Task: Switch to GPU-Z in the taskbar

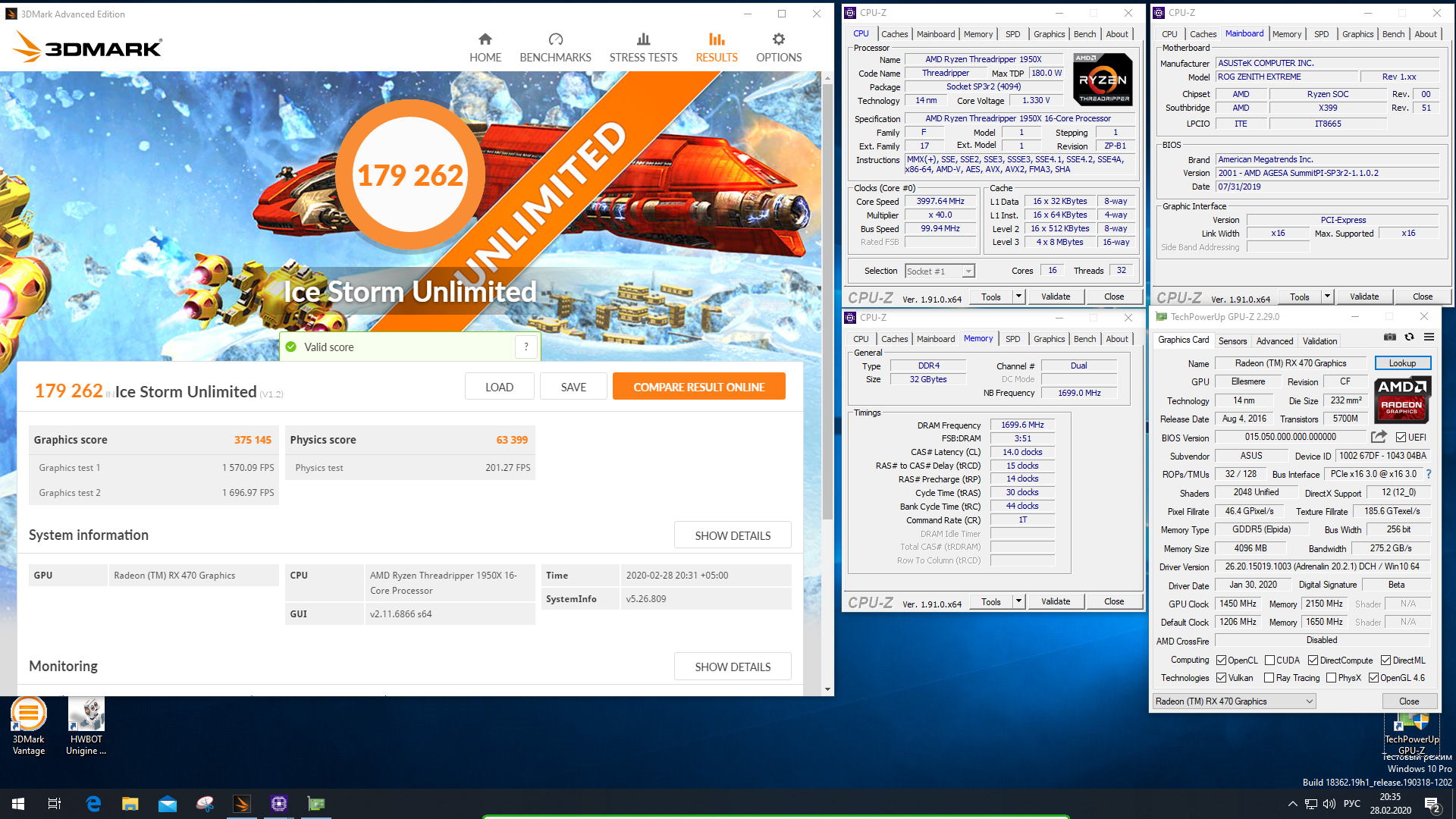Action: (x=316, y=804)
